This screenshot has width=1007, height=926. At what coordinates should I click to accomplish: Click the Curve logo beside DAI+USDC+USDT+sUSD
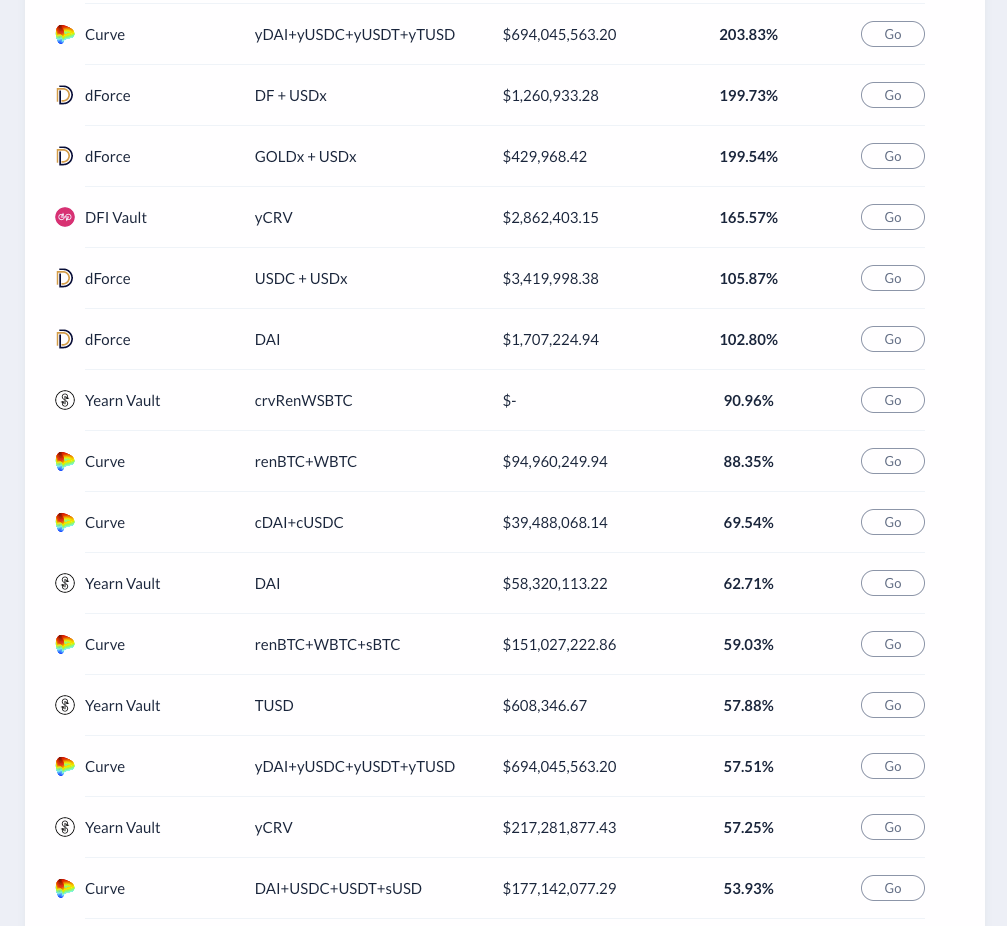tap(65, 888)
